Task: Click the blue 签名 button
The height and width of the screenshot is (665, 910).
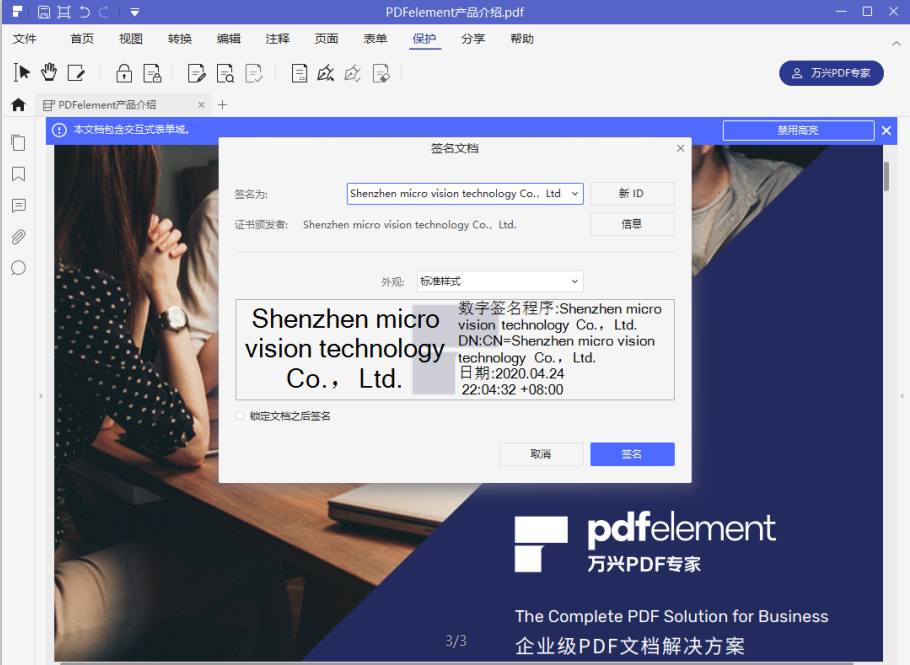Action: point(632,454)
